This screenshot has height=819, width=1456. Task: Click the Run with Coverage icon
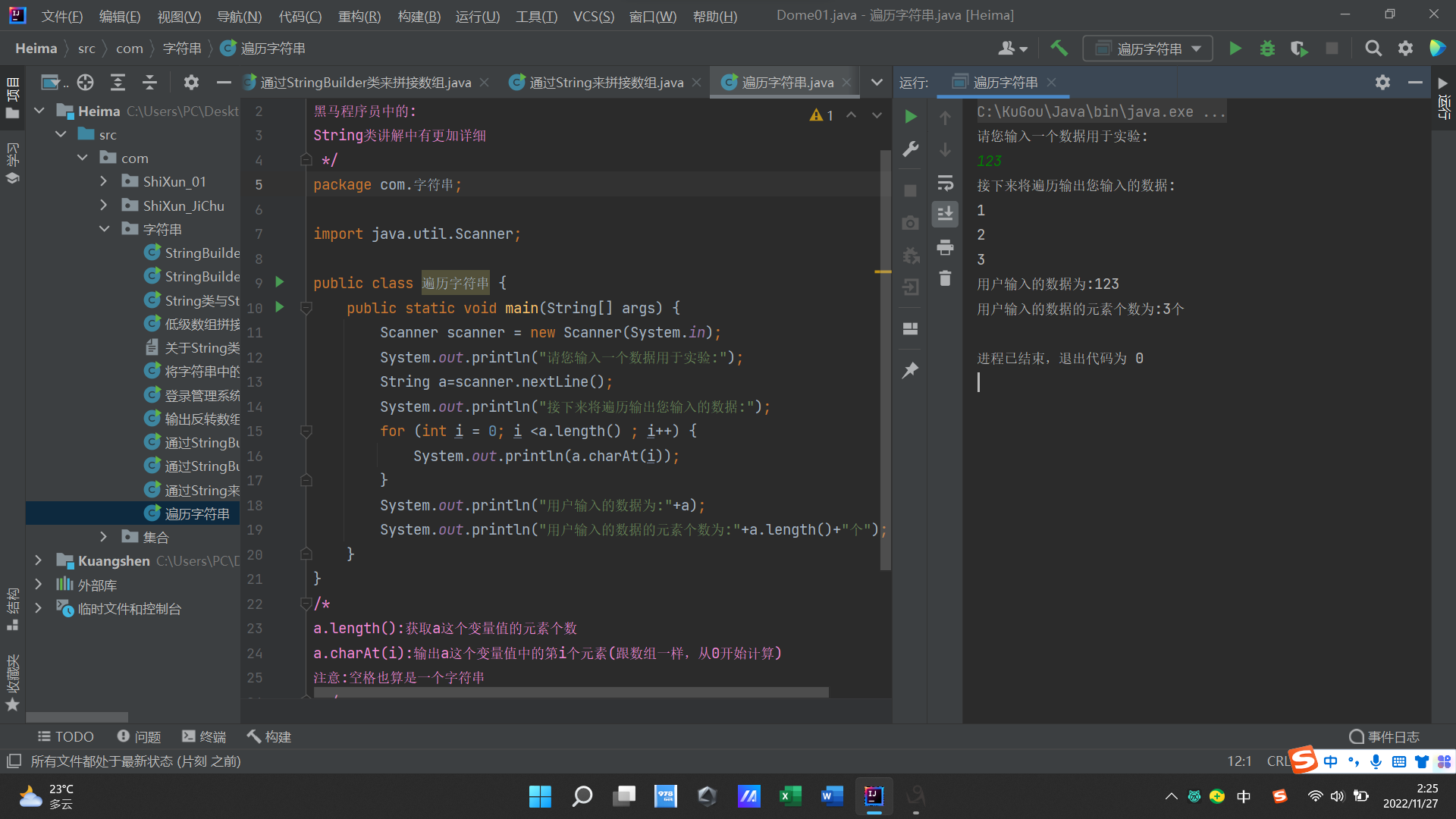[1299, 49]
